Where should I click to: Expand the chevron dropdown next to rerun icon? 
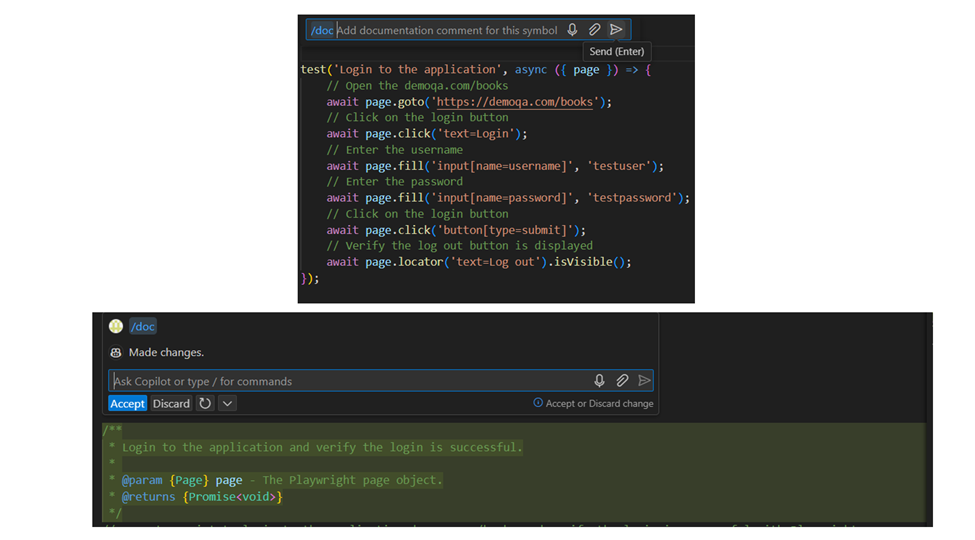pos(227,404)
